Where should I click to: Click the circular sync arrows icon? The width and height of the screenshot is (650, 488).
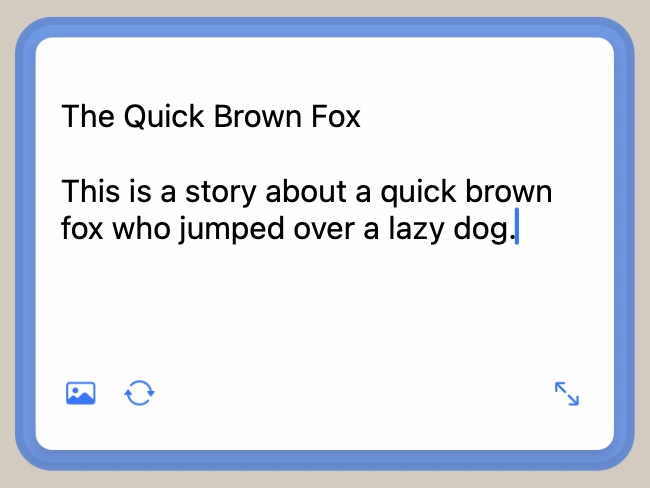pos(140,393)
